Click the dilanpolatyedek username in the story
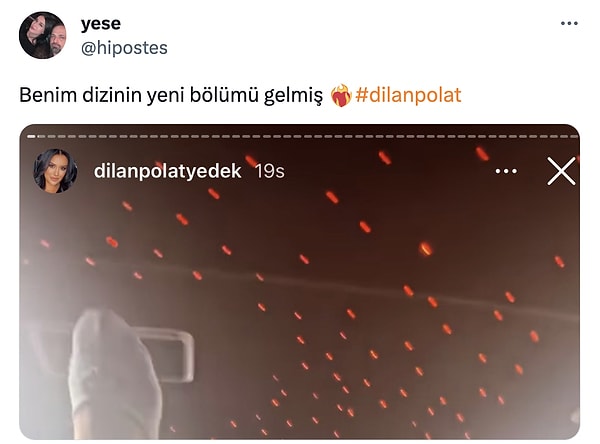 [x=167, y=171]
